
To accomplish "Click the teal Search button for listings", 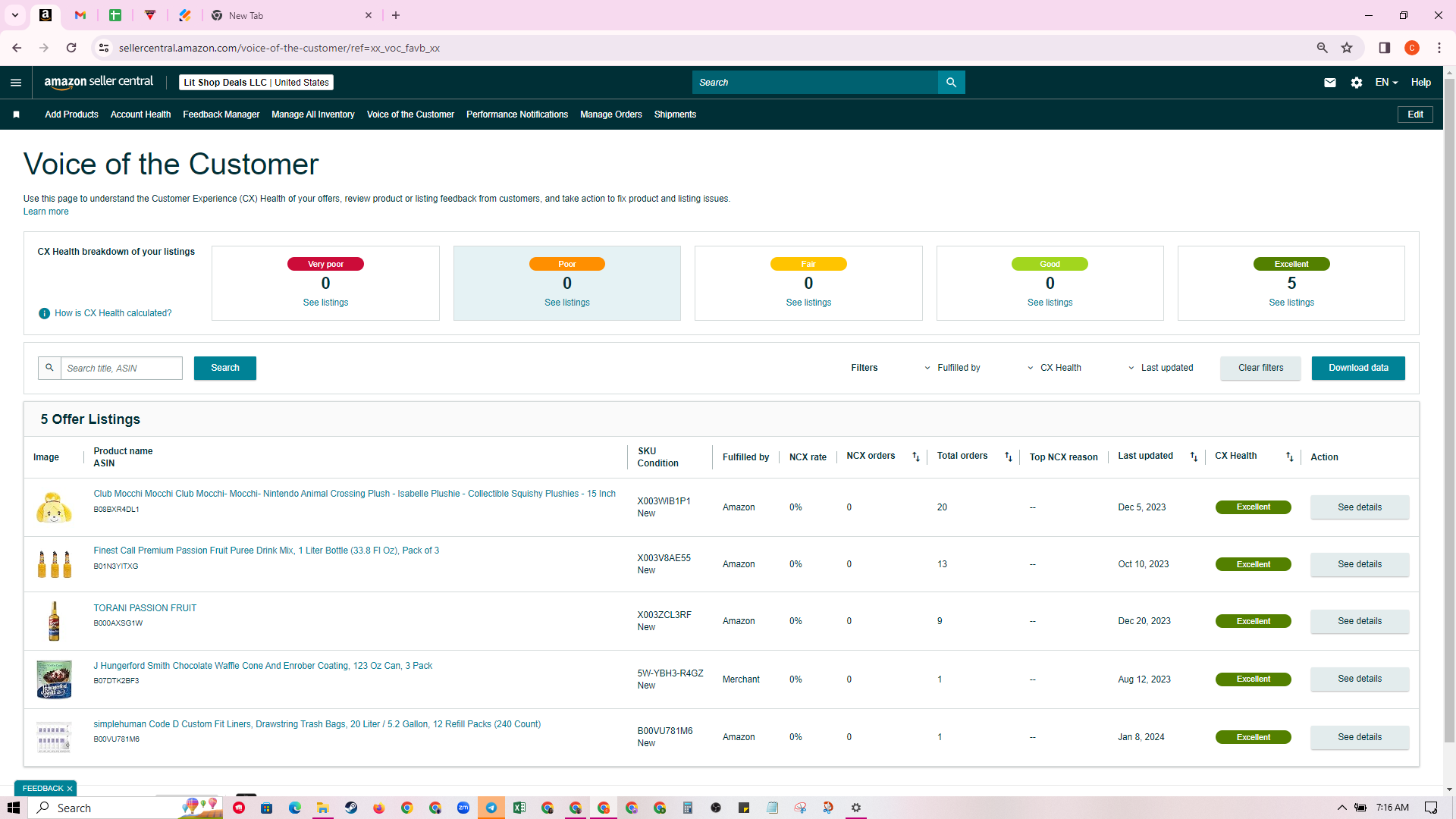I will (225, 368).
